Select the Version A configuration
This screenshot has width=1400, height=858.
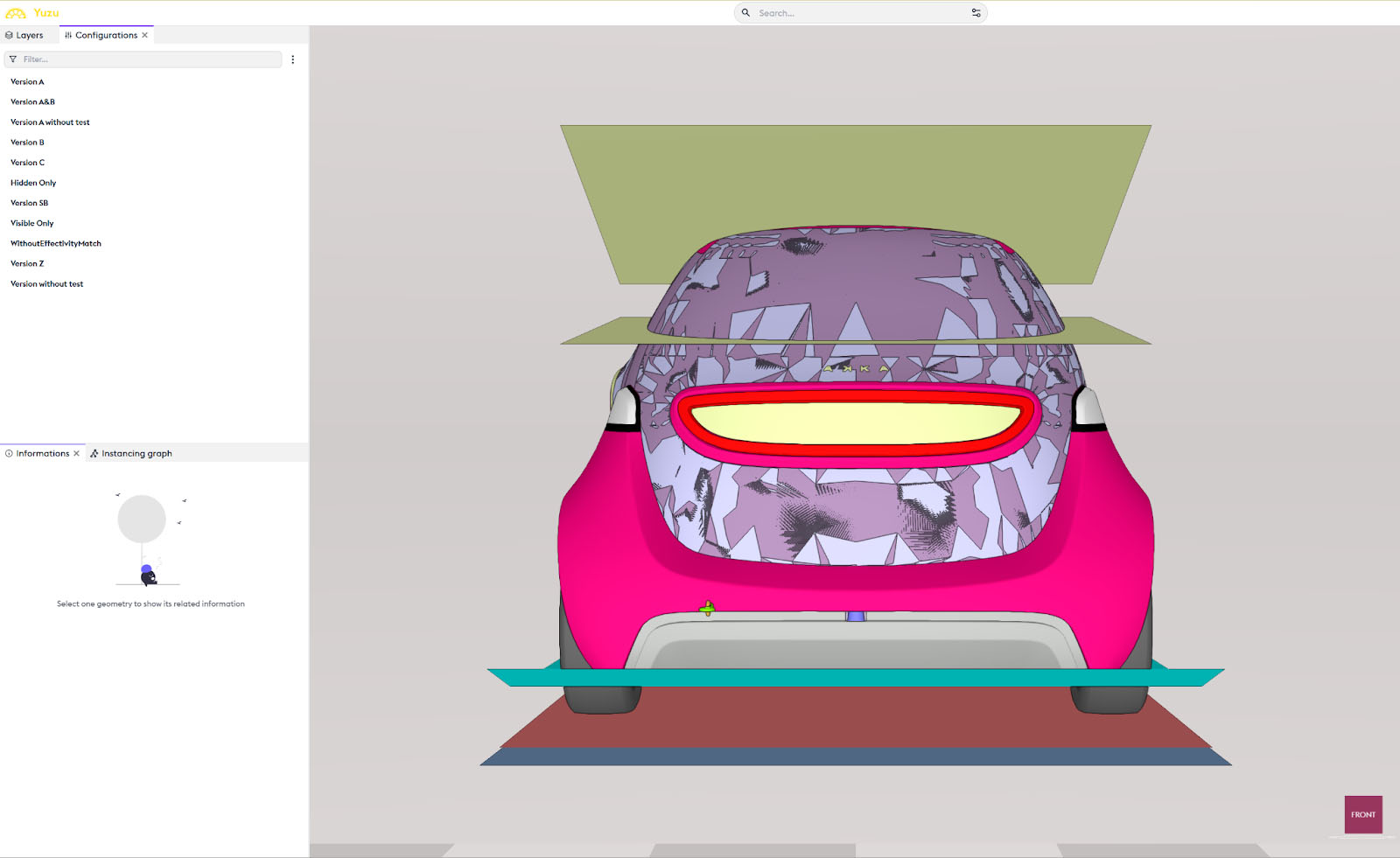27,82
